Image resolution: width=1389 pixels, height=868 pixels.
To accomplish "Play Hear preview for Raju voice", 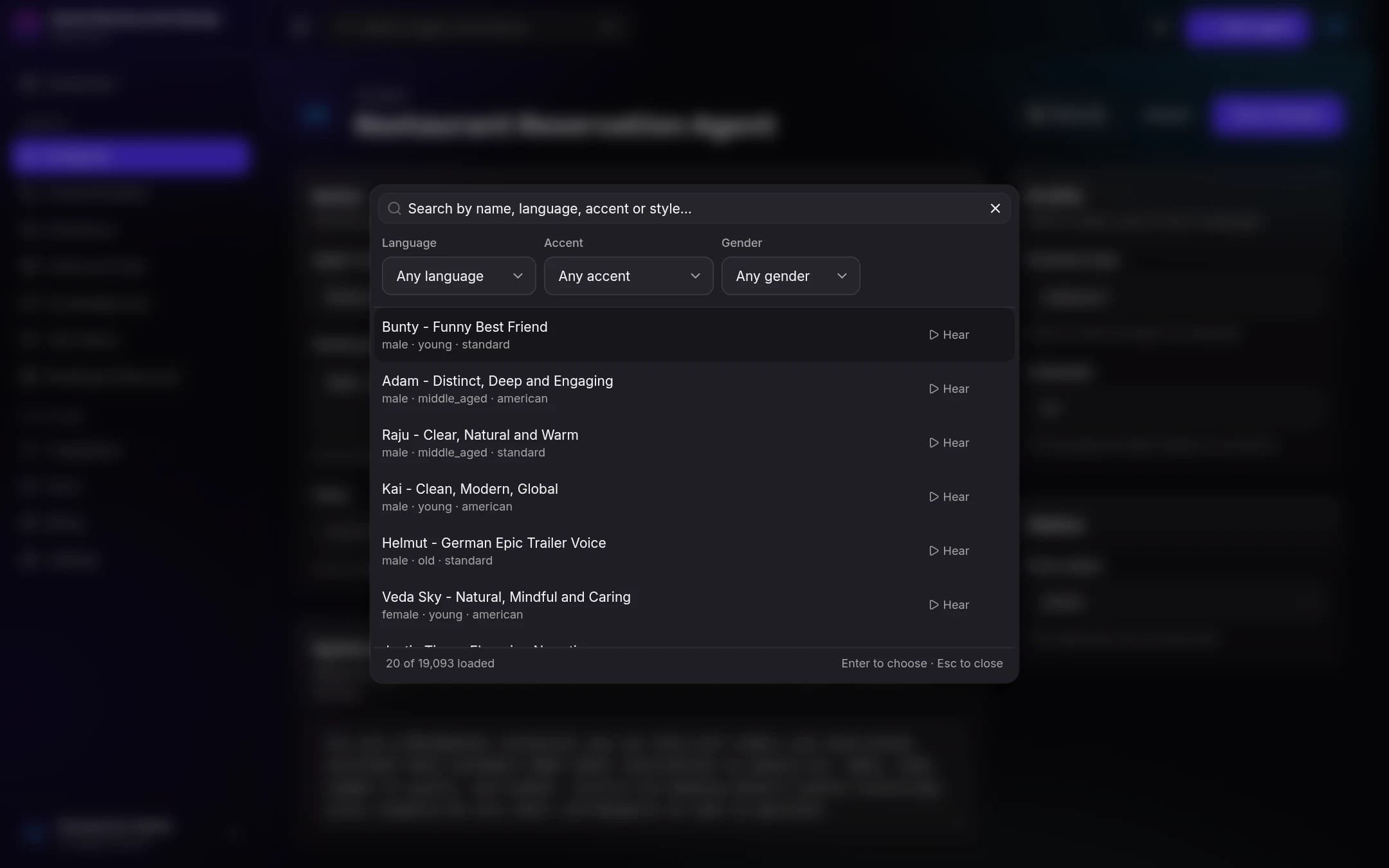I will 949,443.
